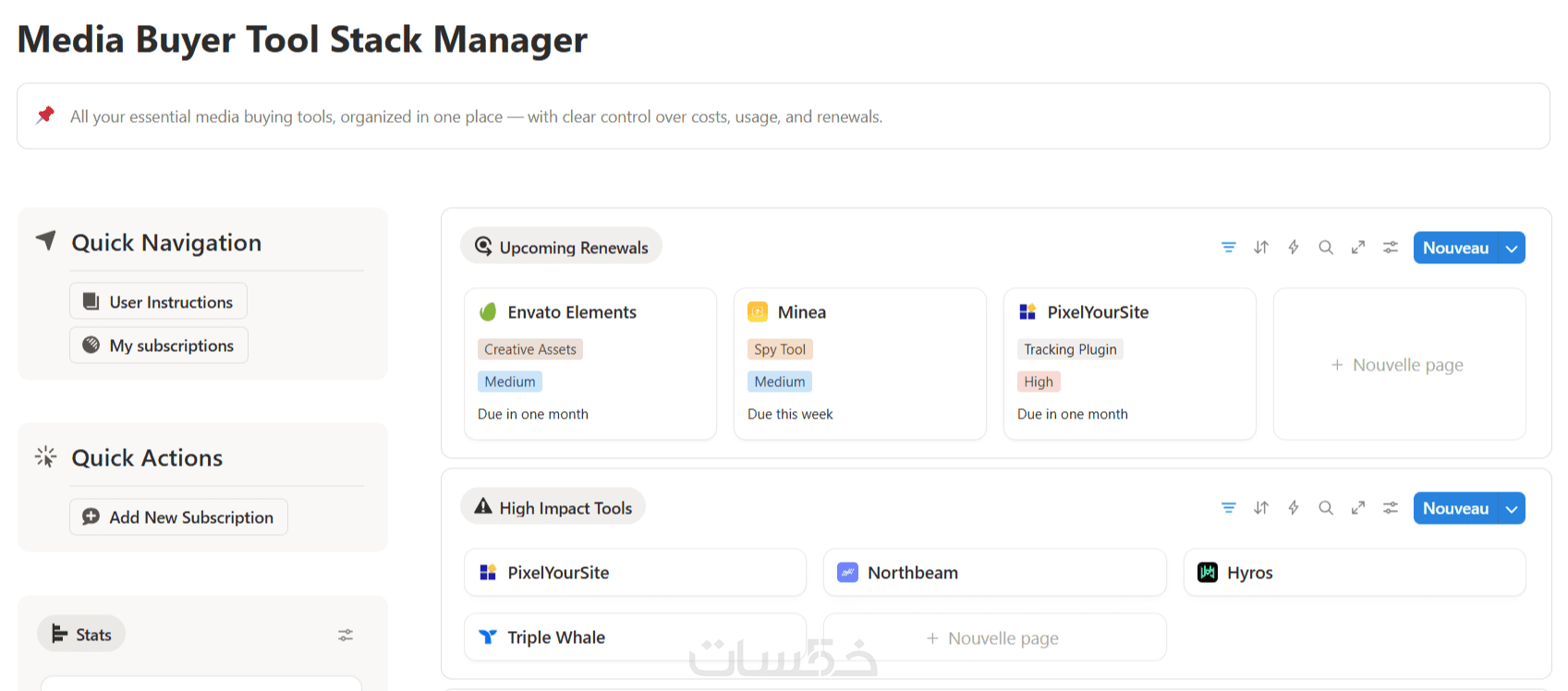The width and height of the screenshot is (1568, 691).
Task: Click Add New Subscription button
Action: click(x=179, y=516)
